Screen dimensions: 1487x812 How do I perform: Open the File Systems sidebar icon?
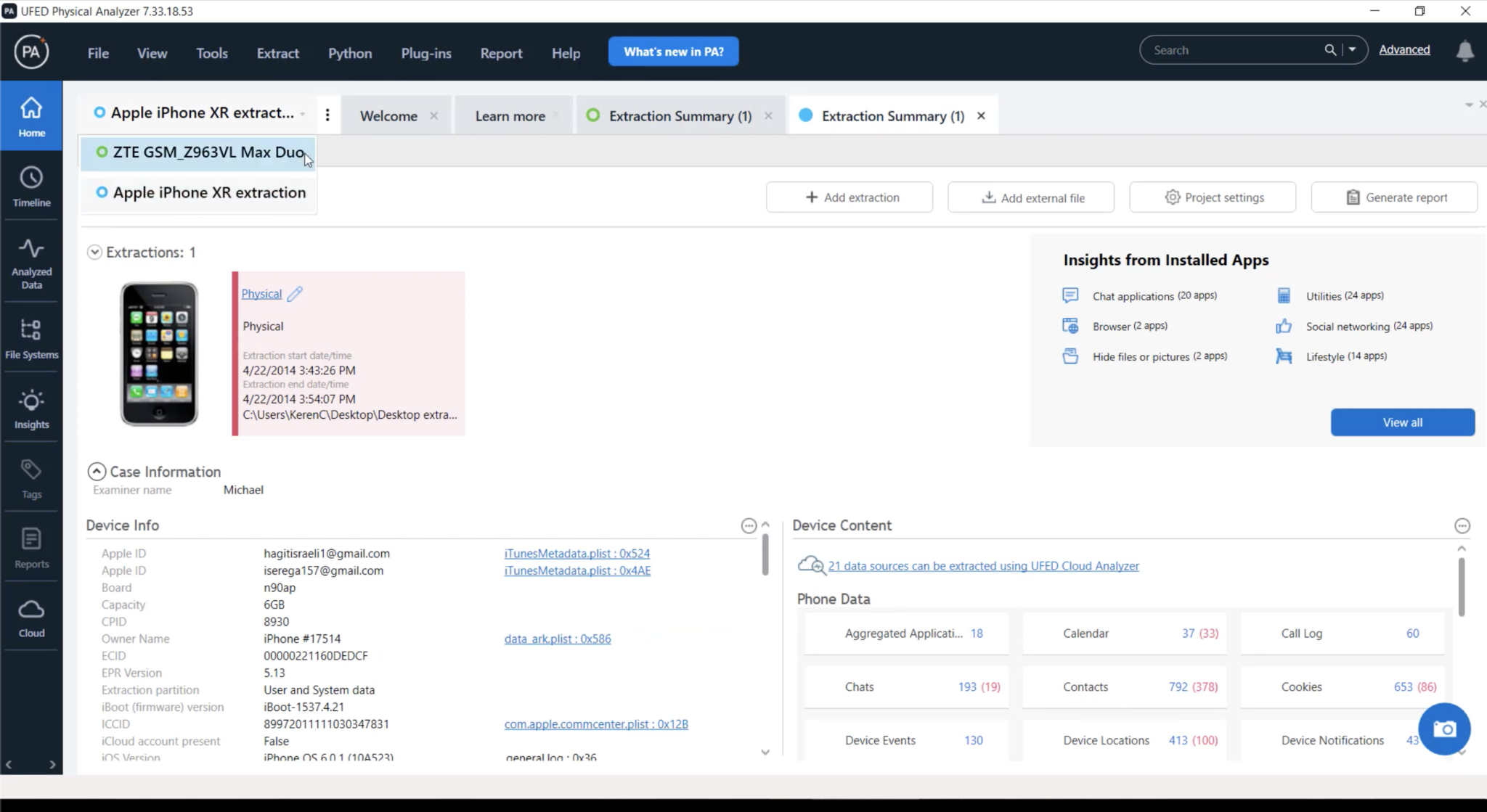(x=31, y=339)
